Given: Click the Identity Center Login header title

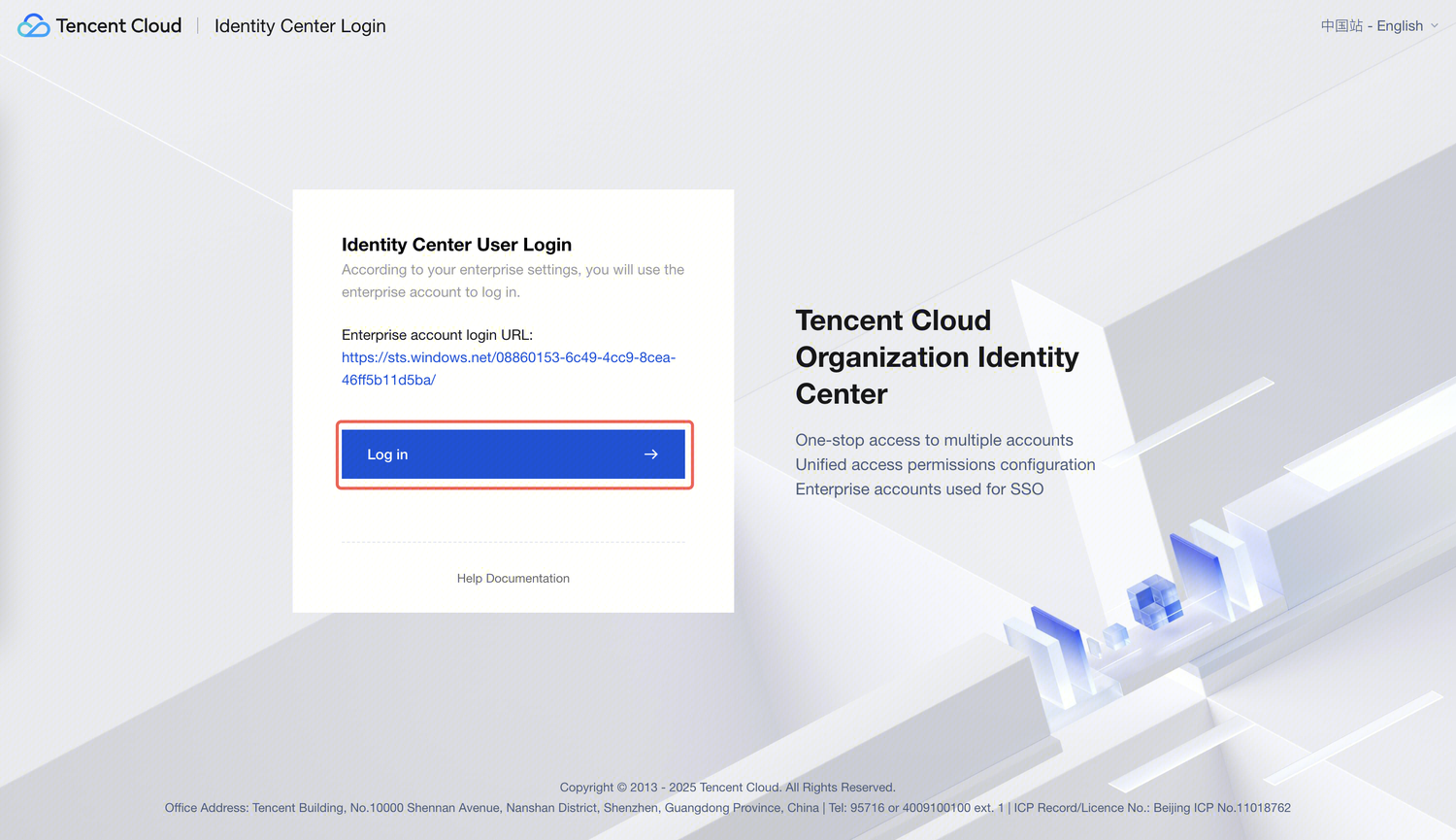Looking at the screenshot, I should 300,26.
